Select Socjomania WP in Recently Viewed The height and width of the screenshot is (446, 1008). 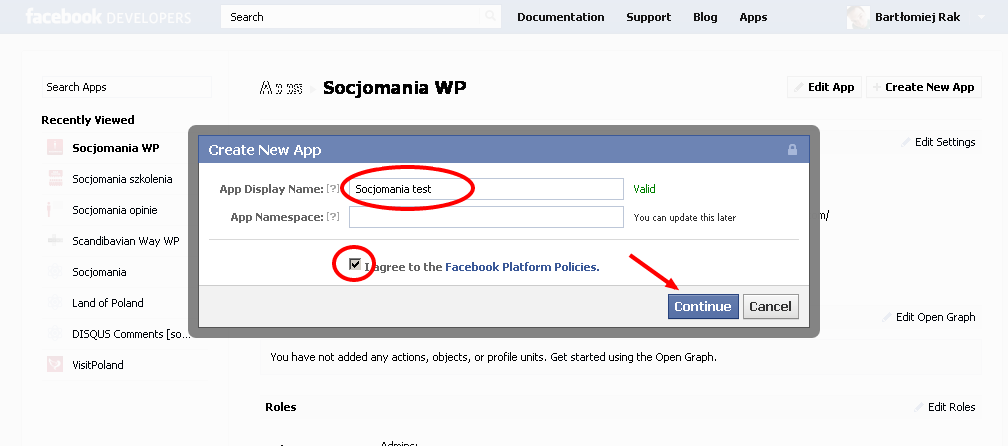[x=116, y=148]
